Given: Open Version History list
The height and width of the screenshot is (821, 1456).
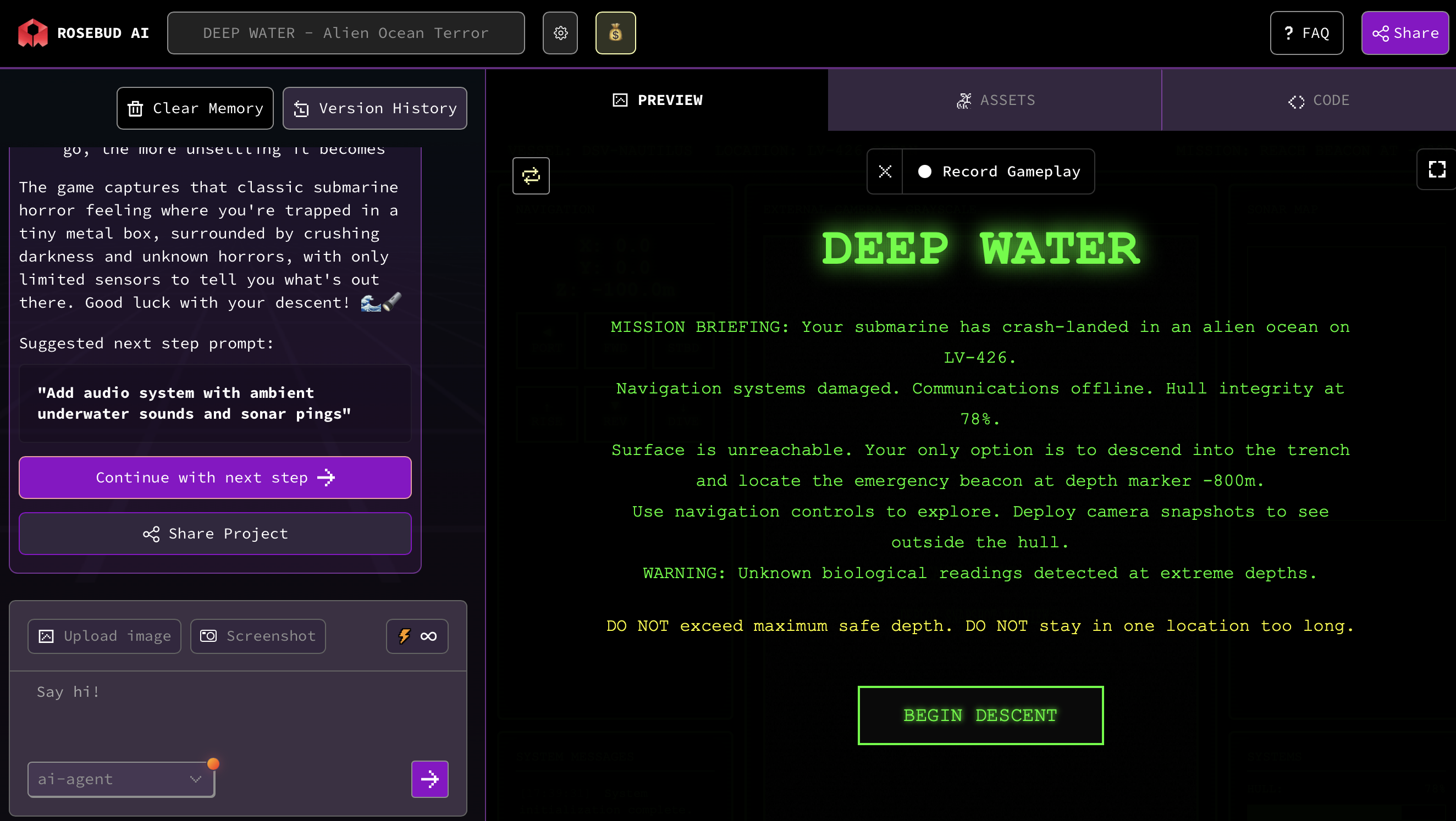Looking at the screenshot, I should (375, 108).
